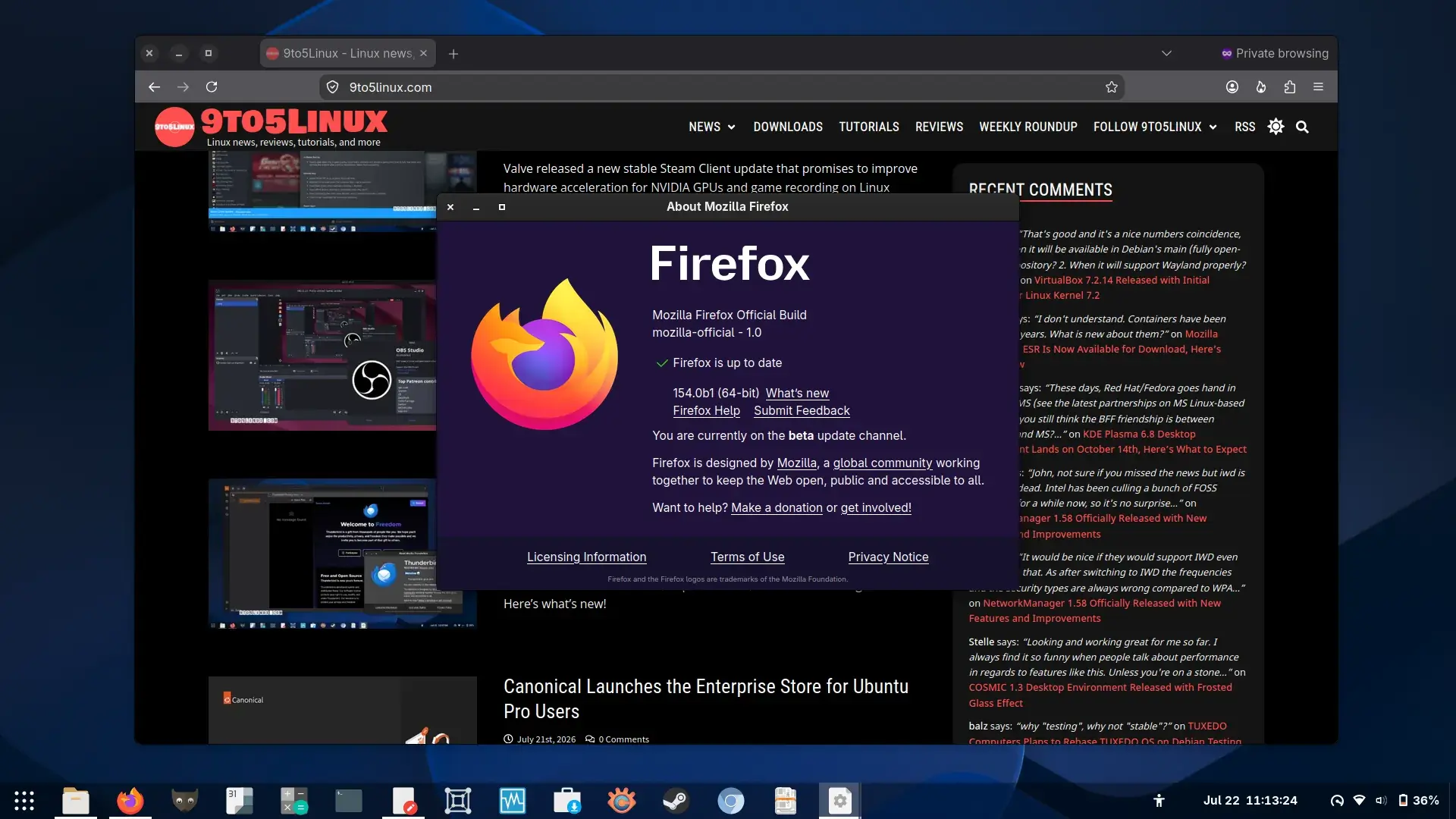The image size is (1456, 819).
Task: Open Canonical Enterprise Store article headline
Action: click(705, 698)
